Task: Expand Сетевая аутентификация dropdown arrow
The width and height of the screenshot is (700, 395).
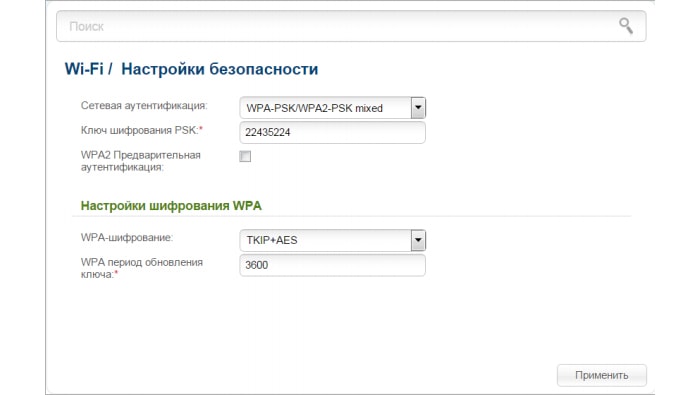Action: [418, 108]
